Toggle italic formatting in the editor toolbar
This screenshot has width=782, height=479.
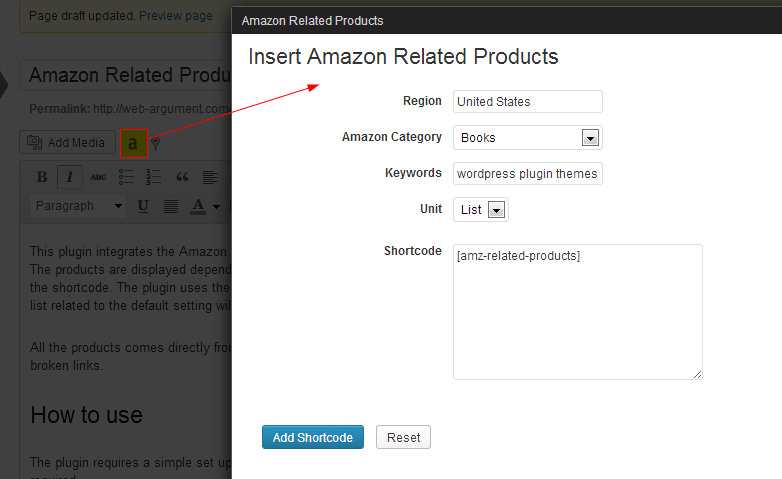coord(70,177)
